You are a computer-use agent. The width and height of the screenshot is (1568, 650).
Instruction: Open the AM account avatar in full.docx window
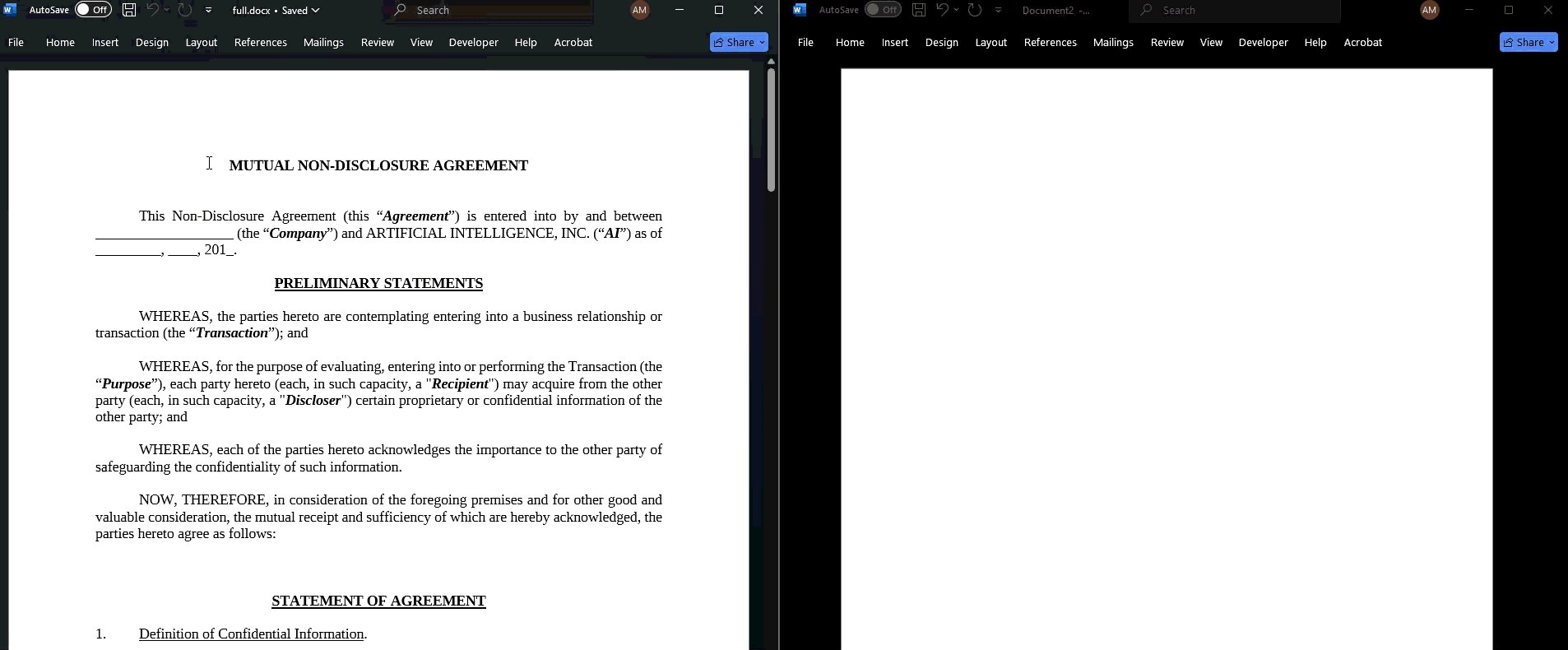click(640, 10)
